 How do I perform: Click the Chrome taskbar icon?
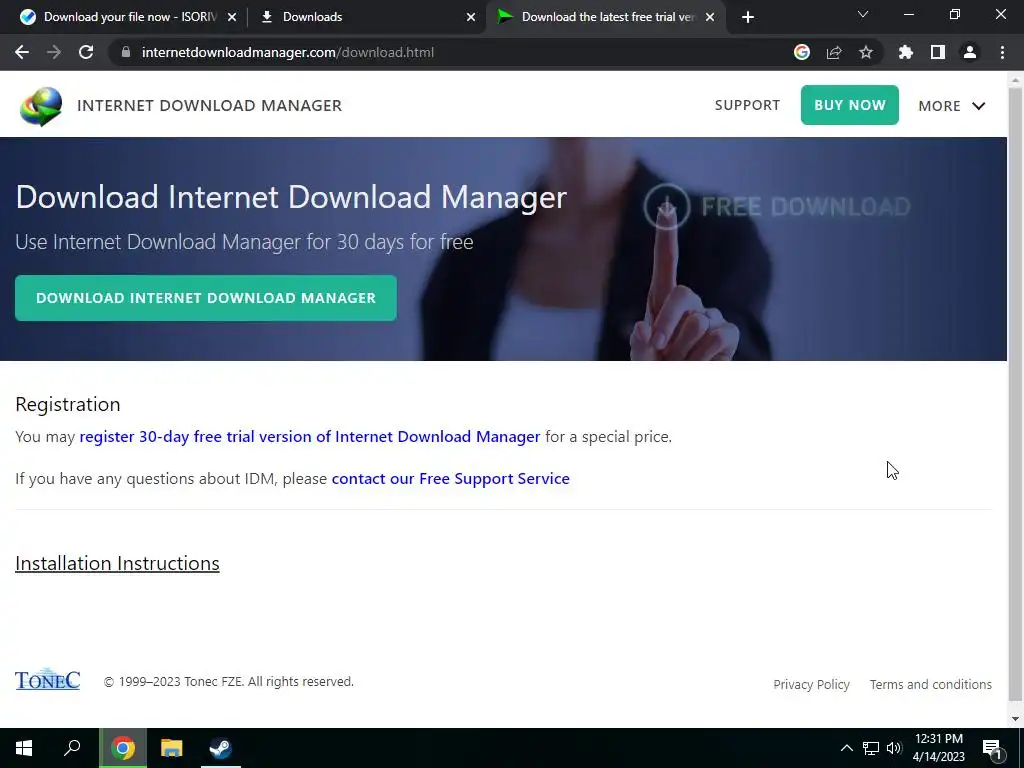point(123,748)
